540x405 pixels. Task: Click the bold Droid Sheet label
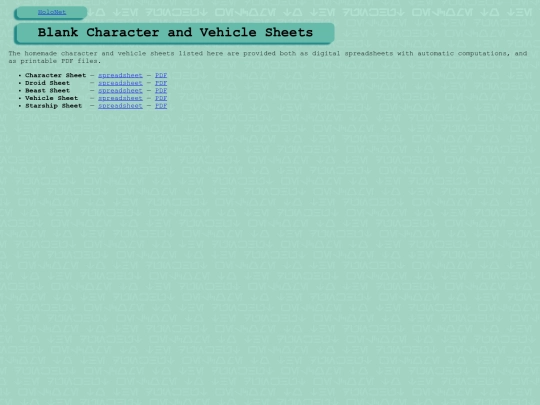(48, 83)
